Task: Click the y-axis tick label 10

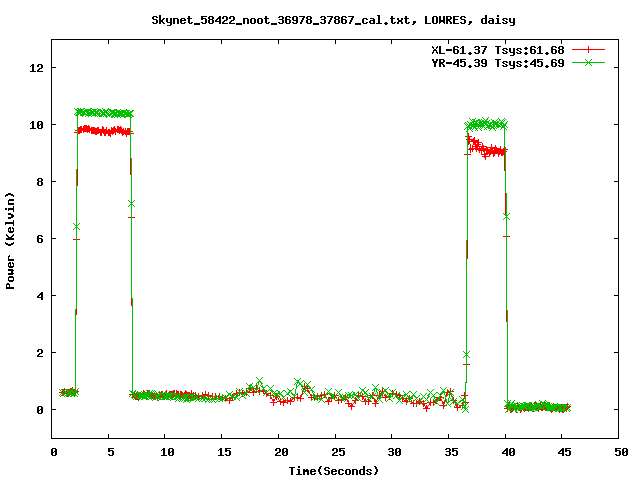Action: (36, 125)
